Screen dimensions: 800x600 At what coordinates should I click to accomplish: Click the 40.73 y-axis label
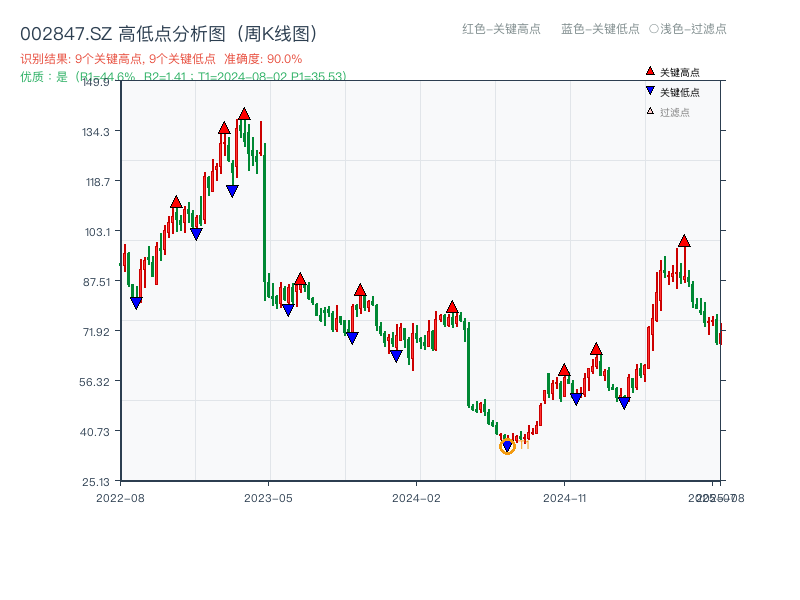tap(94, 432)
